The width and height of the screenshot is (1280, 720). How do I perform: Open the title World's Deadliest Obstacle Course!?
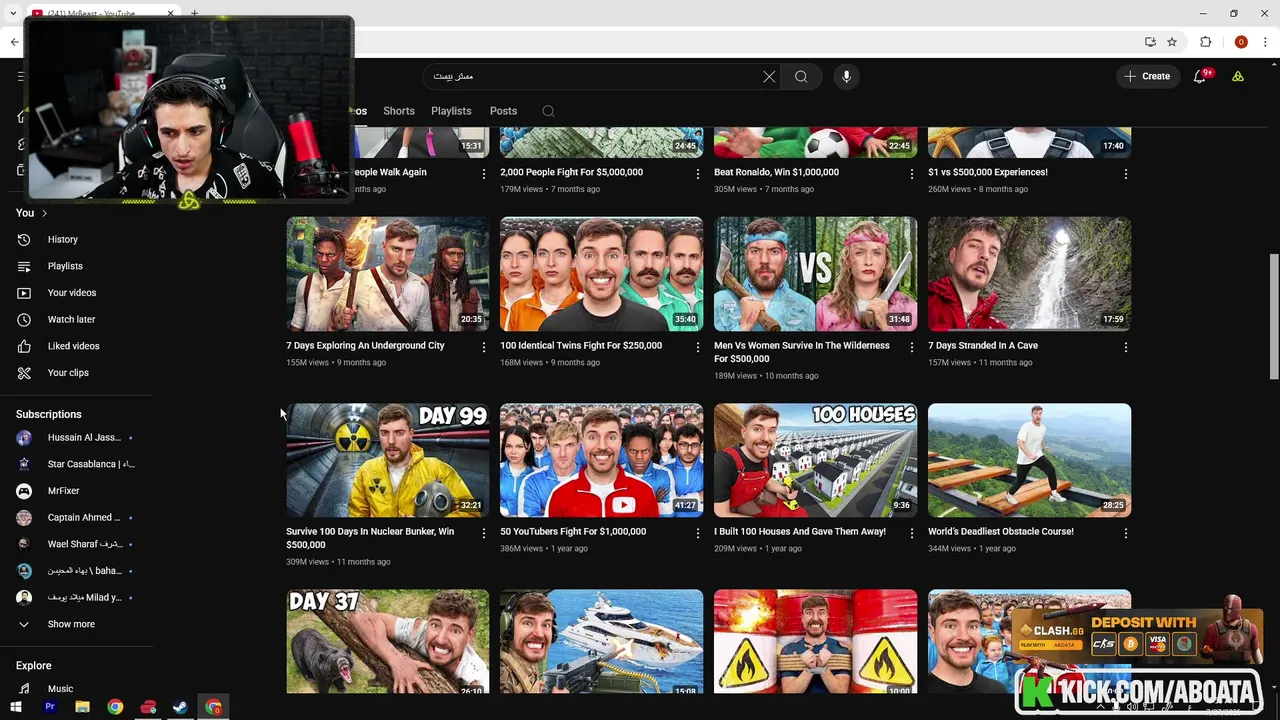1000,531
